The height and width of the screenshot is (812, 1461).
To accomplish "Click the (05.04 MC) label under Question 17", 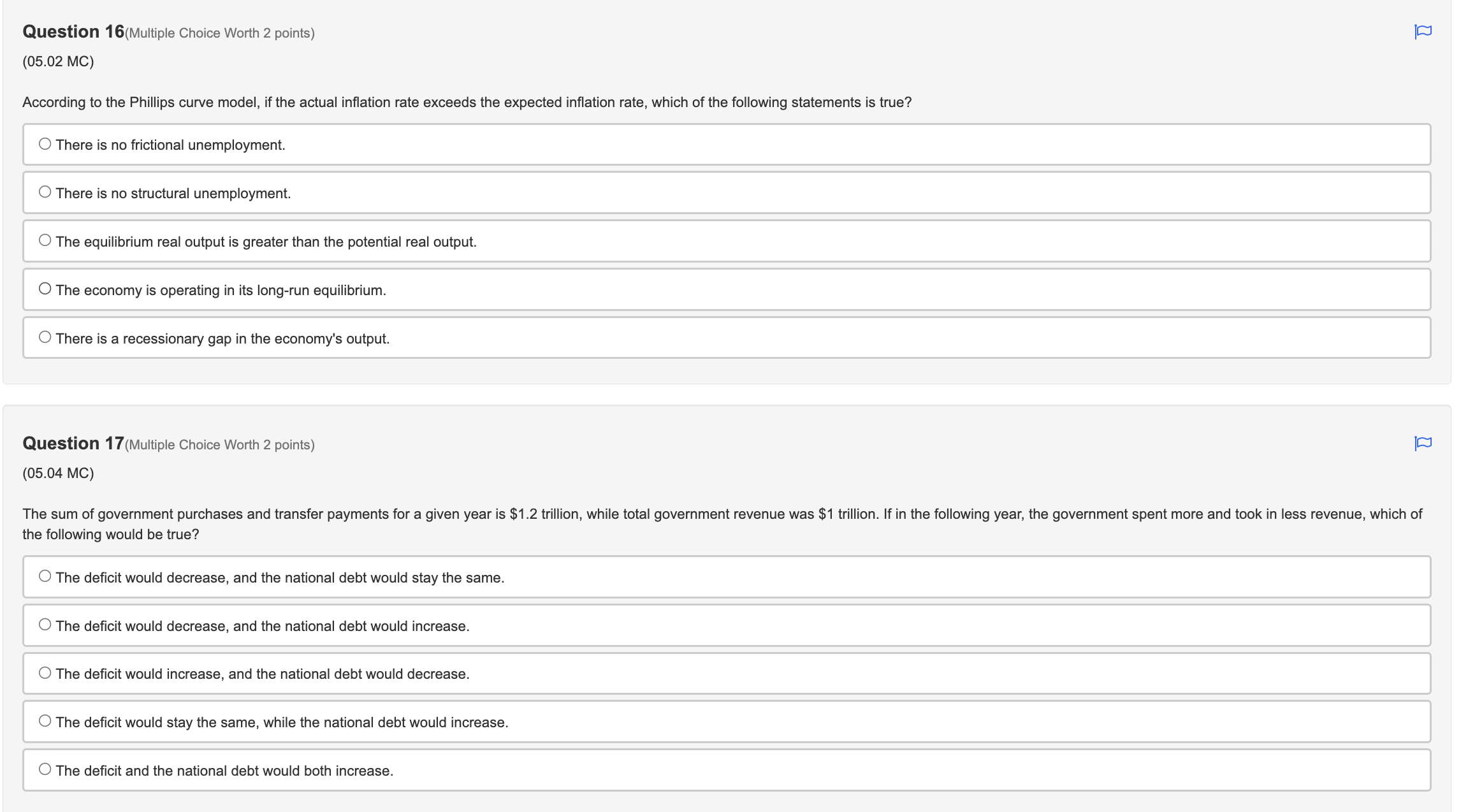I will [59, 473].
